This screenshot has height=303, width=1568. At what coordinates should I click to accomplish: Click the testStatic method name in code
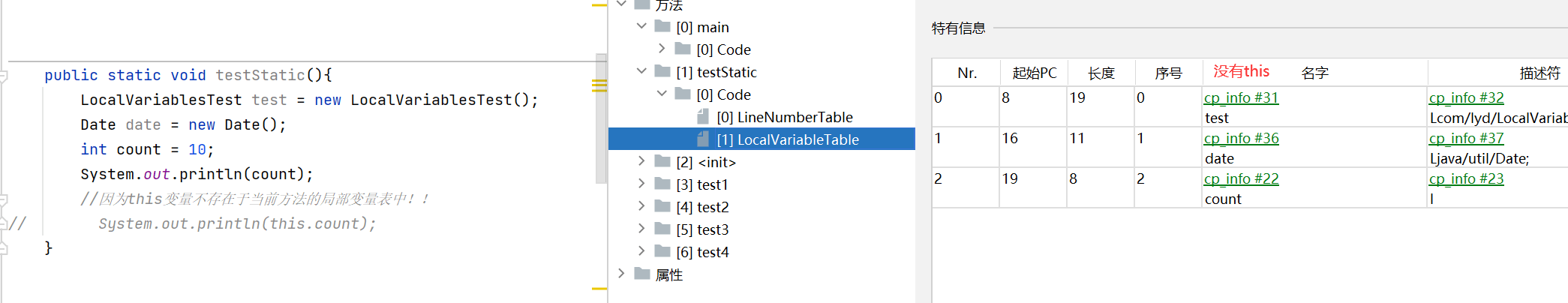coord(260,75)
